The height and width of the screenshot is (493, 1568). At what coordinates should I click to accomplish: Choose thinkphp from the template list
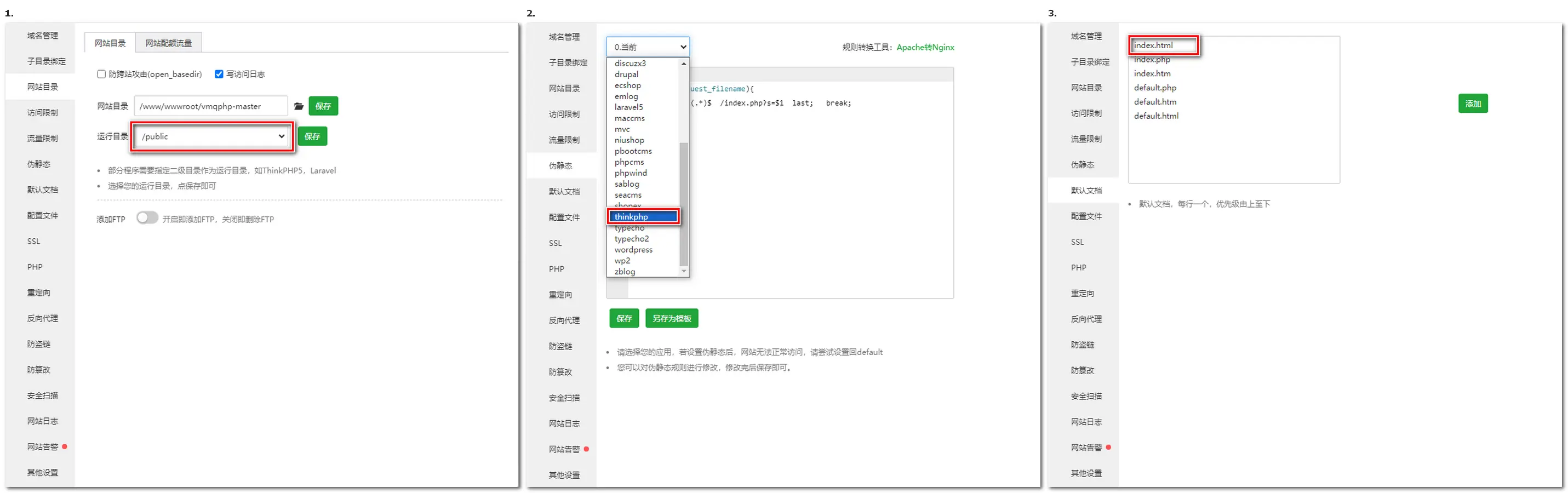pyautogui.click(x=643, y=217)
